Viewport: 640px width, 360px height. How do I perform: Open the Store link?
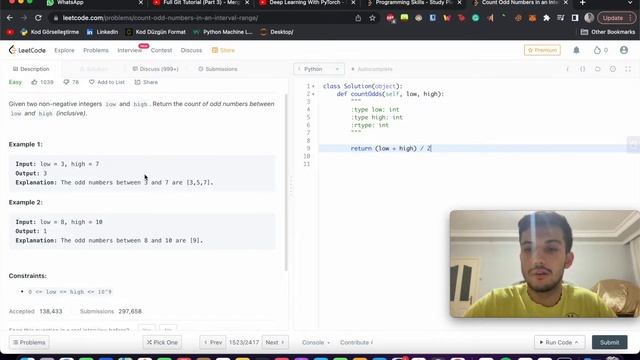pos(223,50)
